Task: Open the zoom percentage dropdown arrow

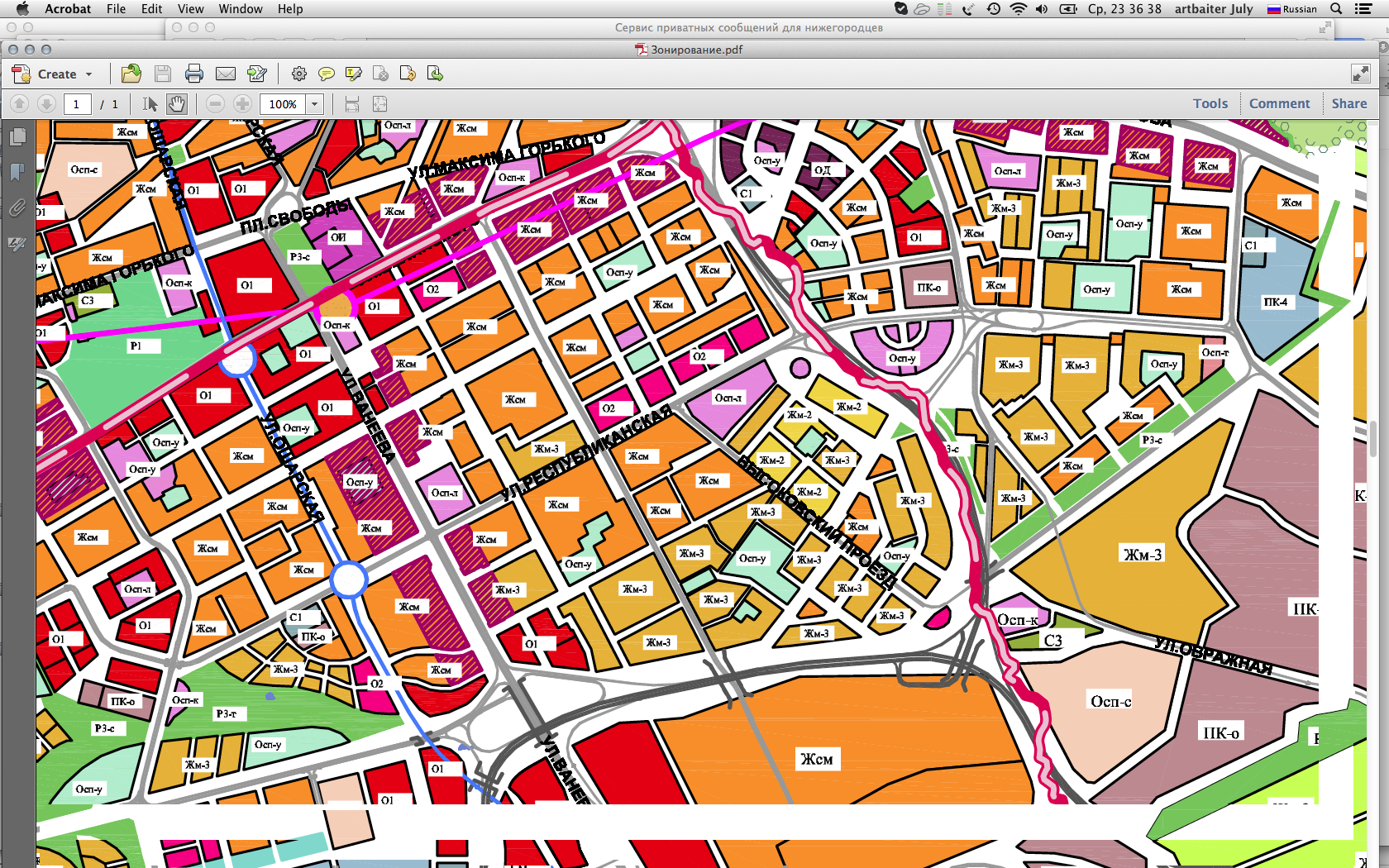Action: 314,104
